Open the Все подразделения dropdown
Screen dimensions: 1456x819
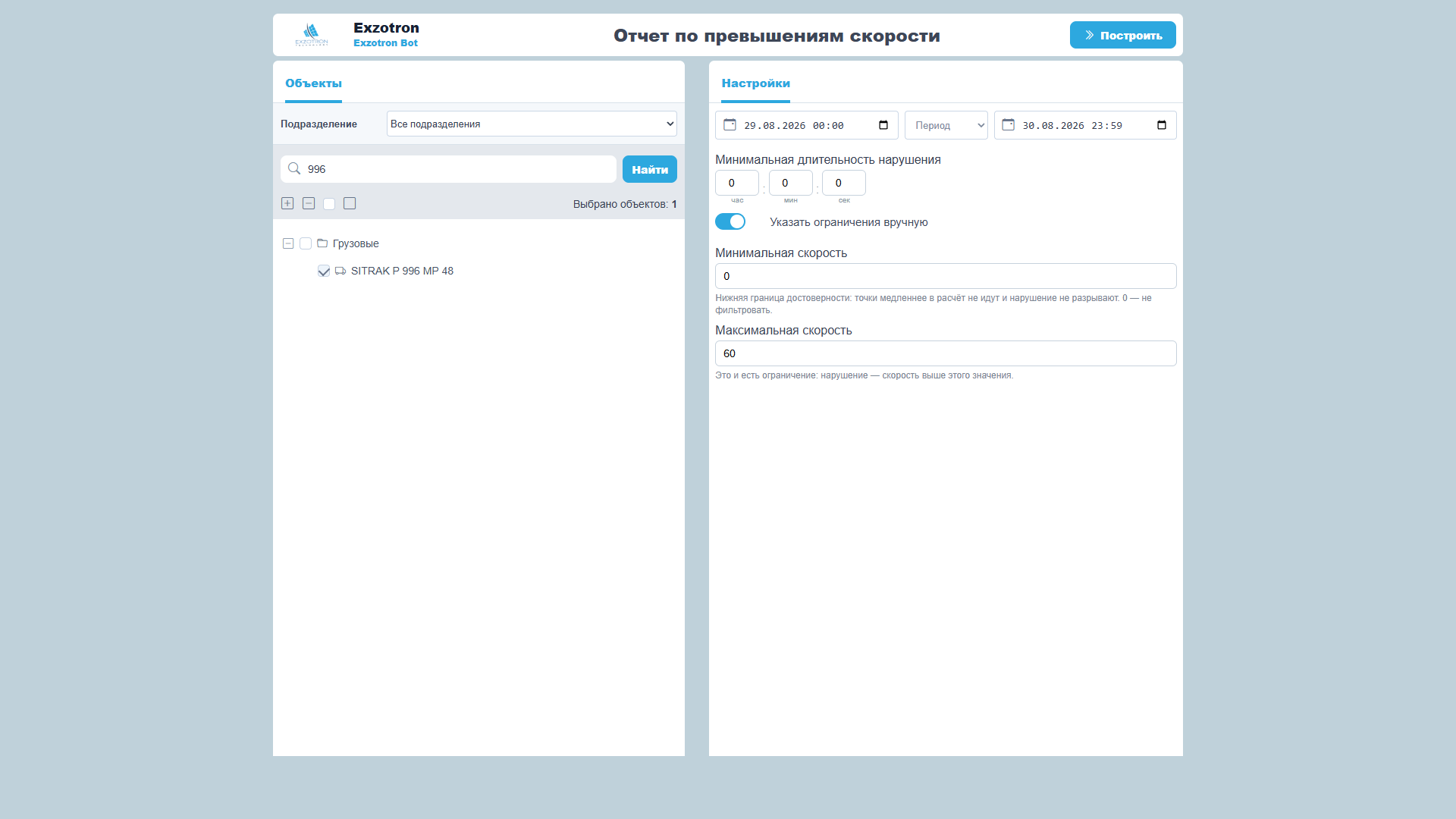click(x=532, y=124)
